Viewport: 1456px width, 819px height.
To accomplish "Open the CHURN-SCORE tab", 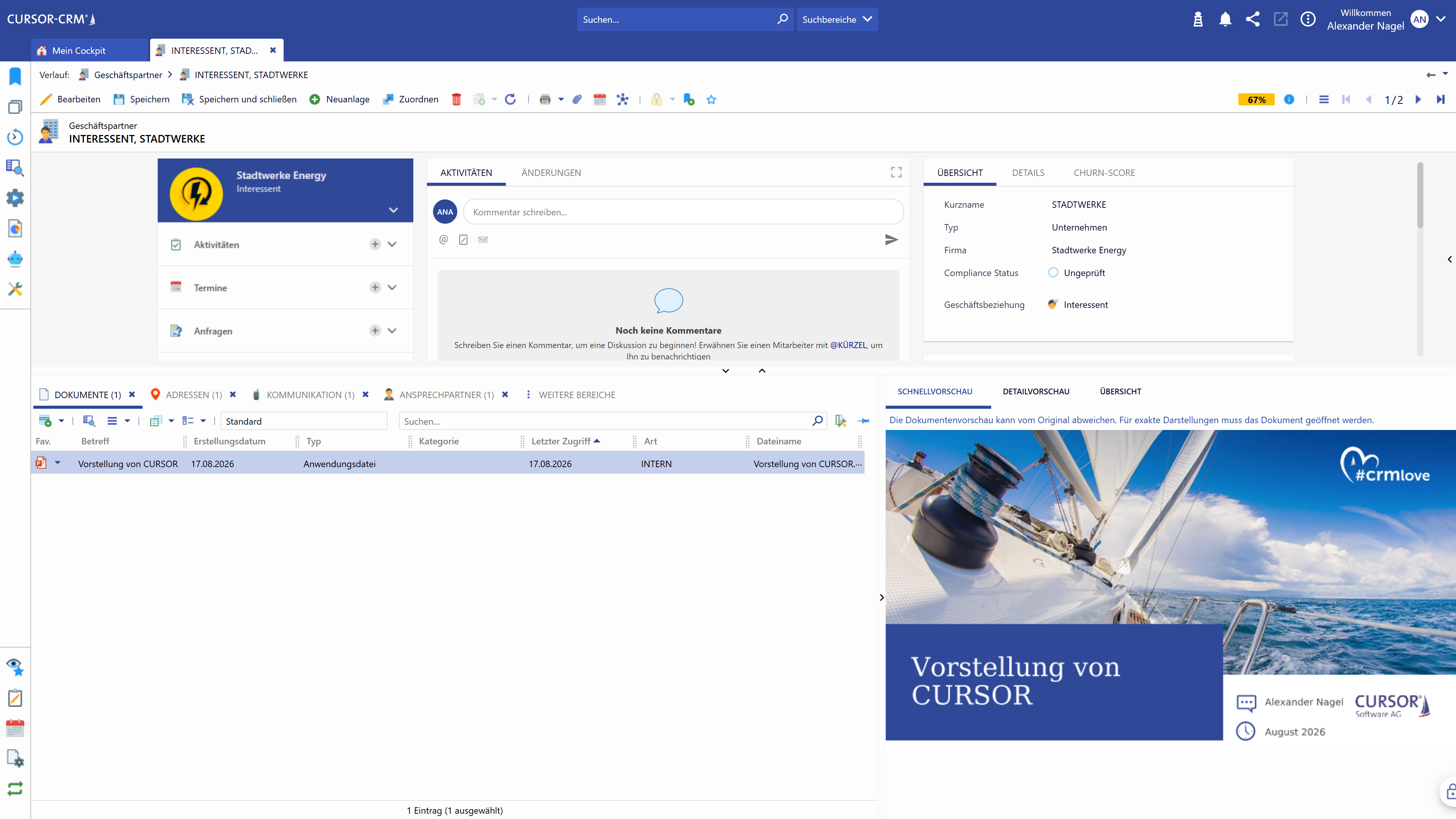I will [x=1105, y=173].
